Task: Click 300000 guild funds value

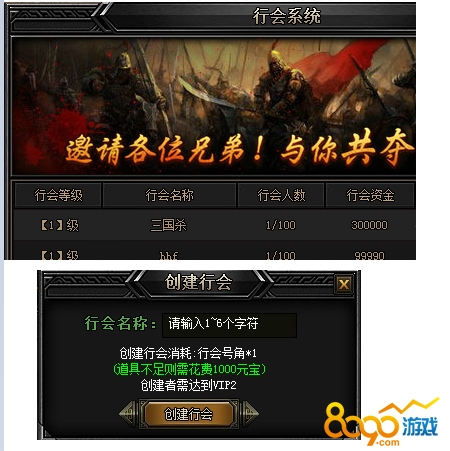Action: 369,225
